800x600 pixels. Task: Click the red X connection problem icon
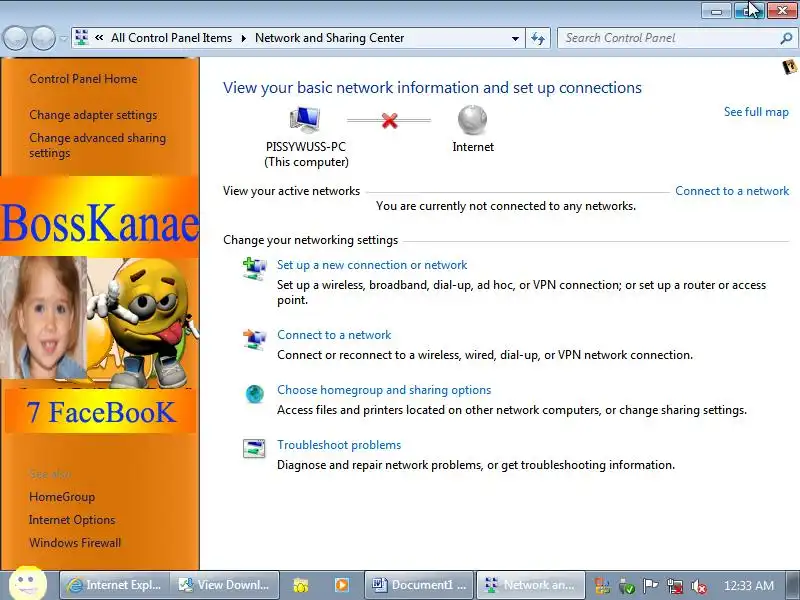[389, 120]
